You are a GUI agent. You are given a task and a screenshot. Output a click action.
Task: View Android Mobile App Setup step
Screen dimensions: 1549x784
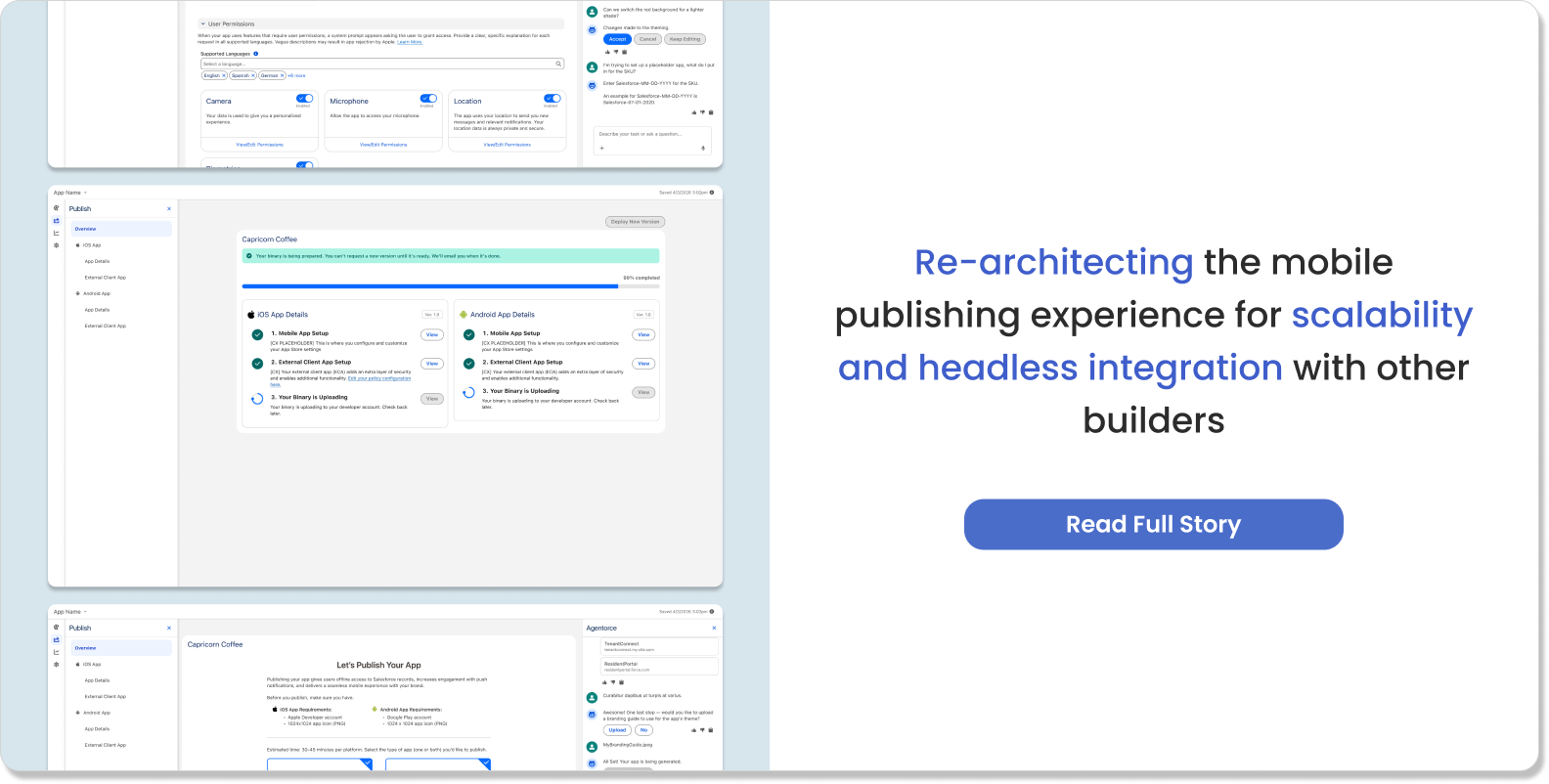pyautogui.click(x=643, y=335)
